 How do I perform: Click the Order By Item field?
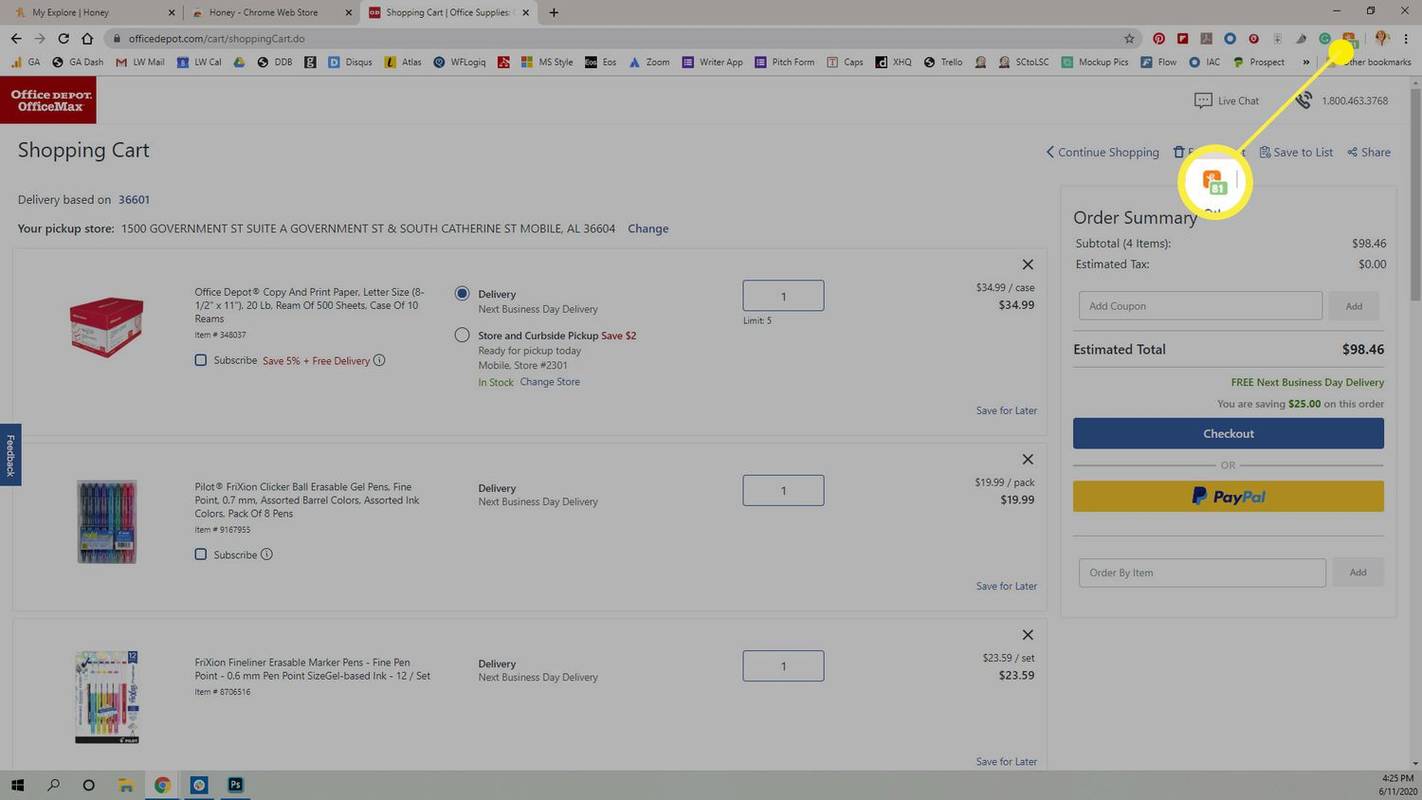coord(1202,573)
